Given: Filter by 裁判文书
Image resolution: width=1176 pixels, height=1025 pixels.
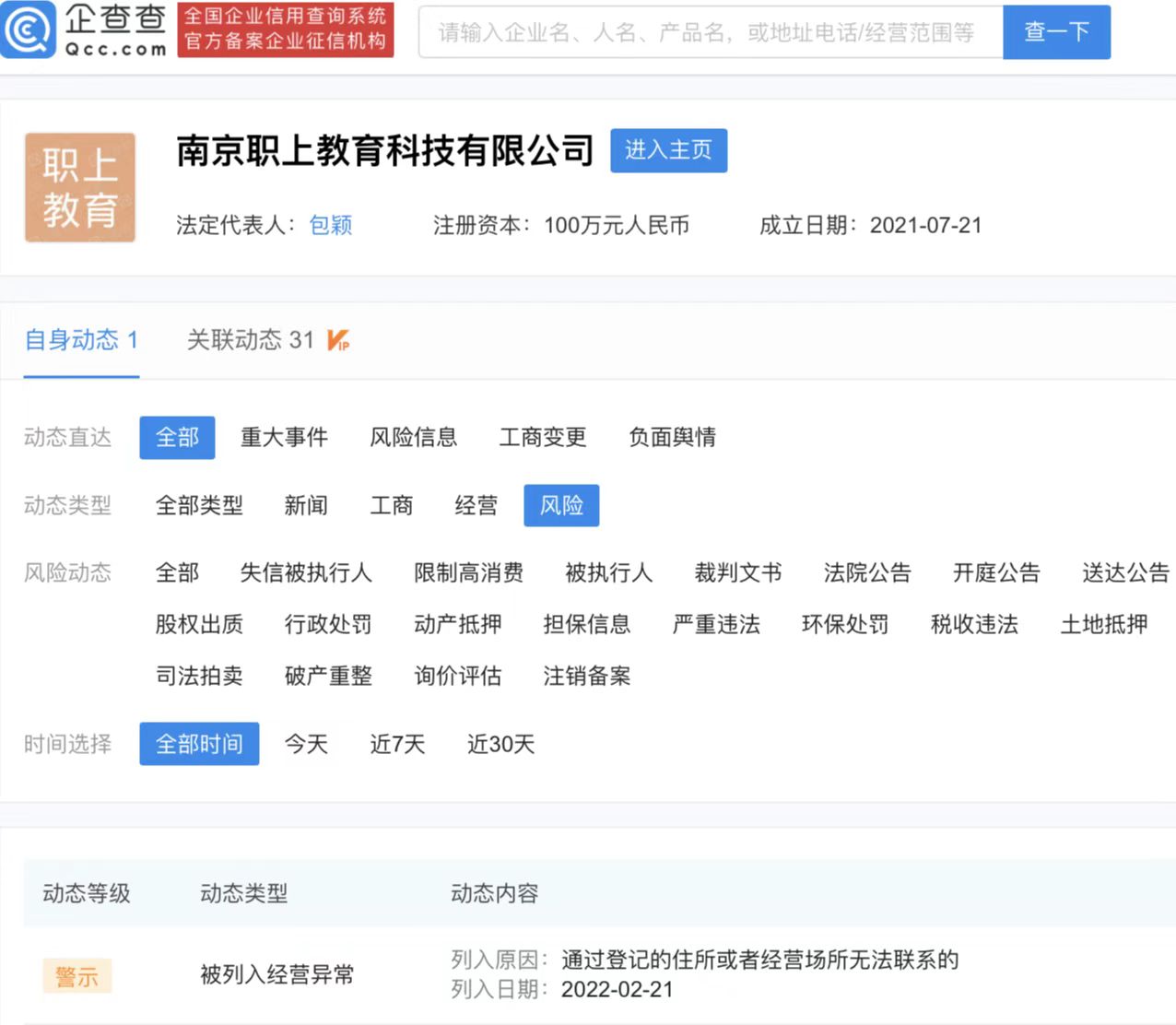Looking at the screenshot, I should pos(738,573).
